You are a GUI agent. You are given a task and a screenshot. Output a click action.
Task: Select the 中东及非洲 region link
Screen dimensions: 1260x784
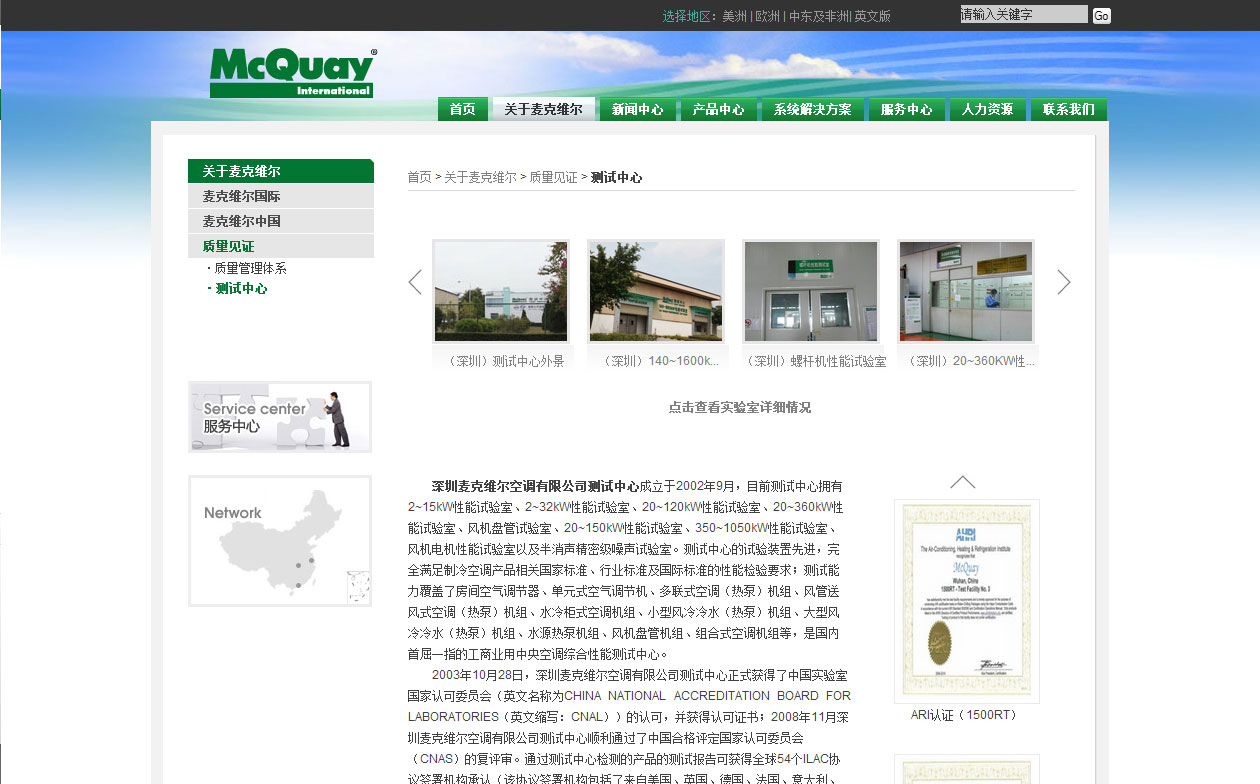(819, 16)
